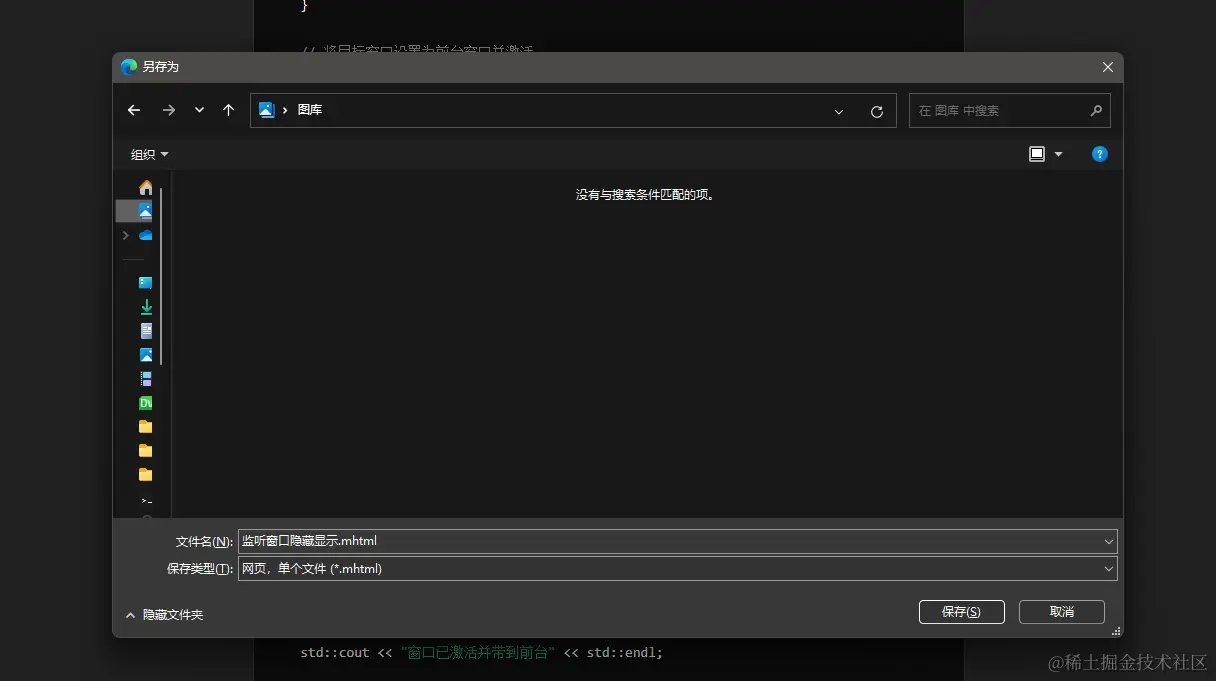Image resolution: width=1216 pixels, height=681 pixels.
Task: Go forward with the right arrow
Action: (x=169, y=111)
